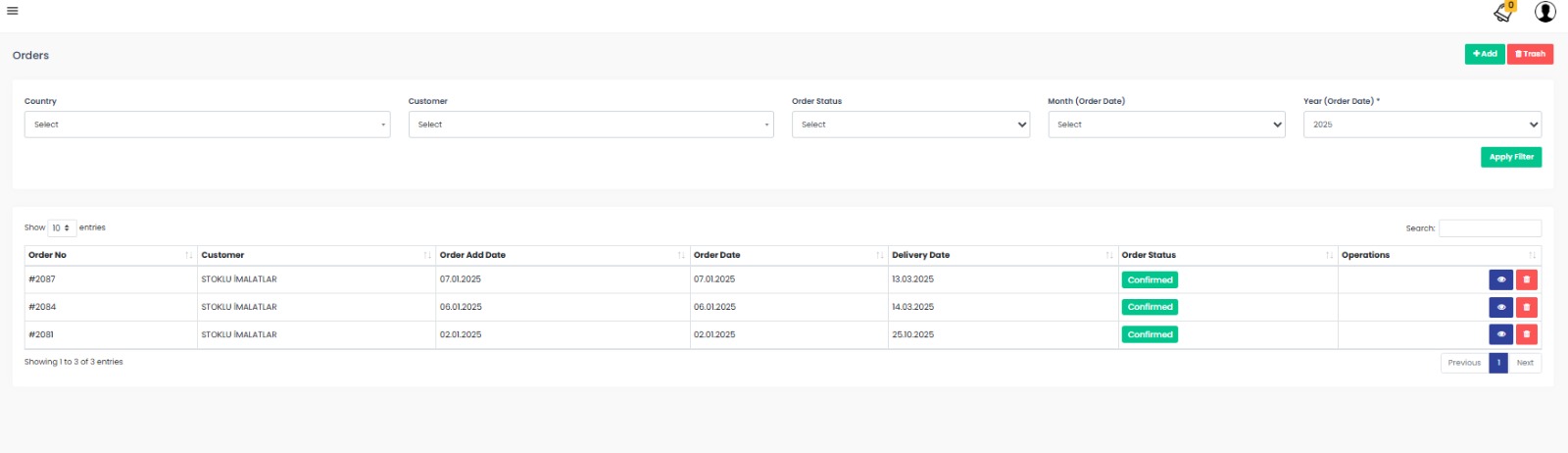Viewport: 1568px width, 453px height.
Task: Click the green Add button
Action: (x=1485, y=54)
